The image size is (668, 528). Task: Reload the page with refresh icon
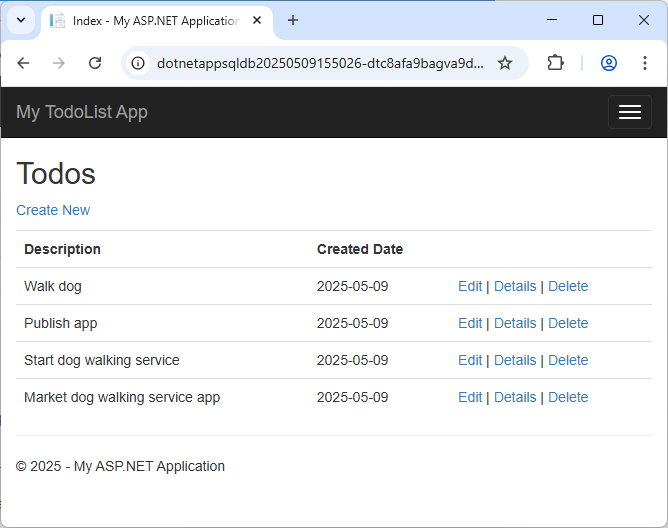95,63
